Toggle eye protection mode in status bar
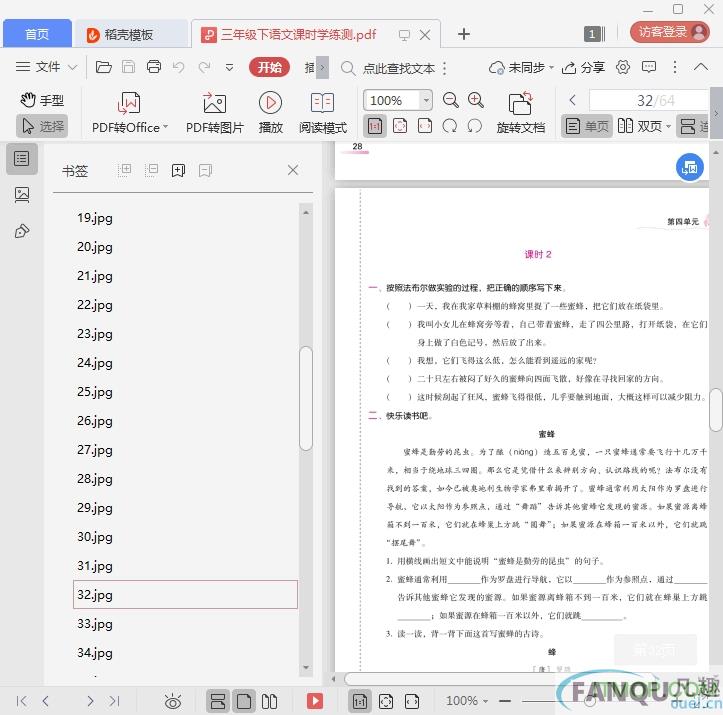Image resolution: width=723 pixels, height=715 pixels. click(x=173, y=701)
